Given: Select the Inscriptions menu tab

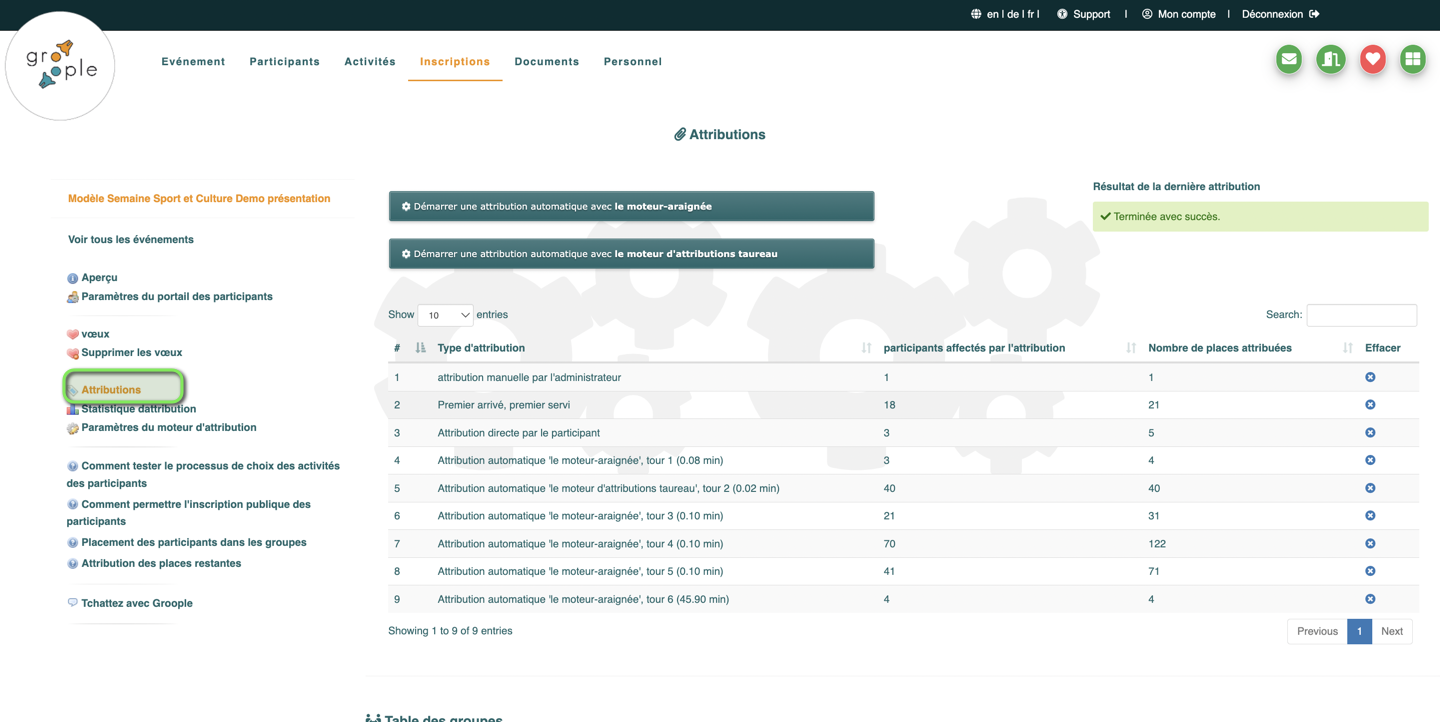Looking at the screenshot, I should tap(455, 62).
